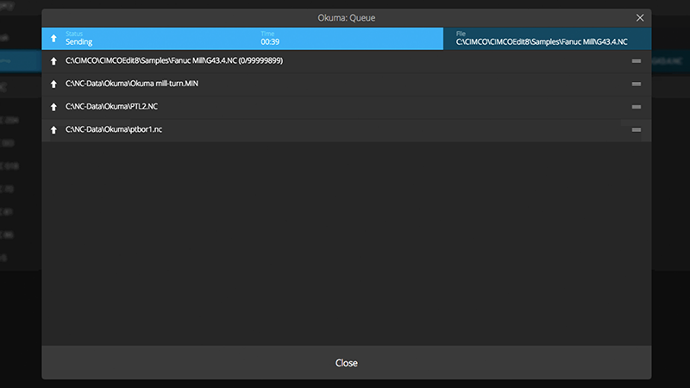Click the upload arrow next to G43.4.NC queue entry
Viewport: 690px width, 388px height.
click(54, 61)
